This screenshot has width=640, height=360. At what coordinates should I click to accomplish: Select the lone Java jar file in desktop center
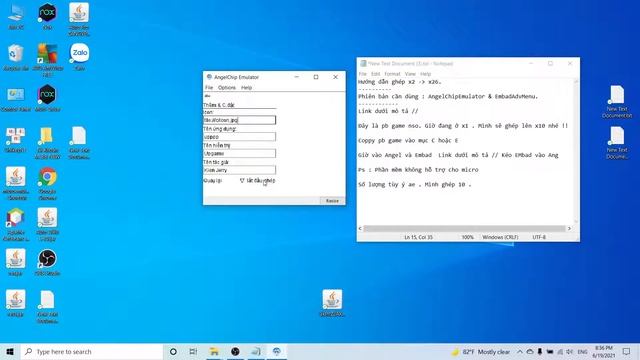[332, 303]
